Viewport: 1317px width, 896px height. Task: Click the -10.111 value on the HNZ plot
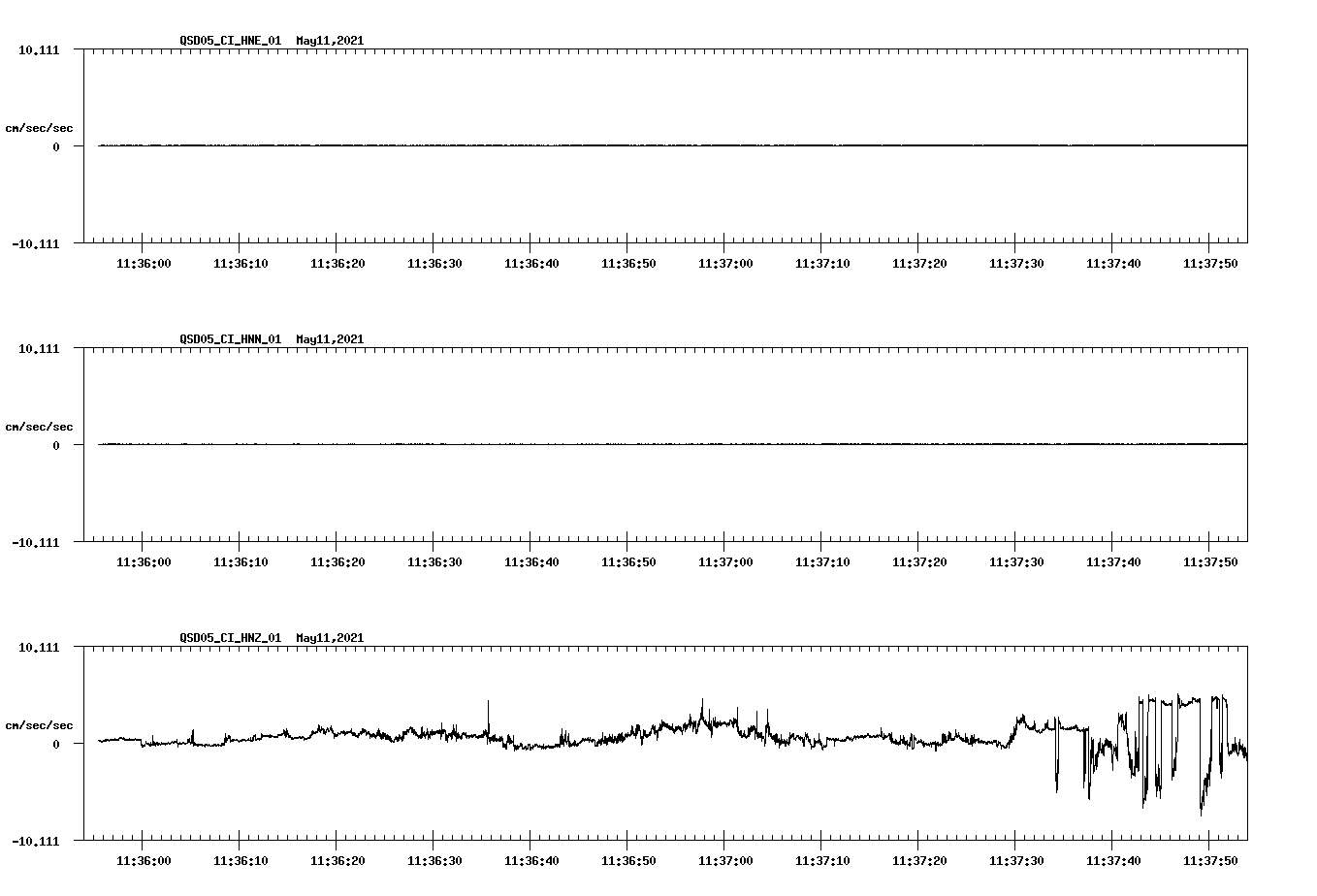click(35, 844)
